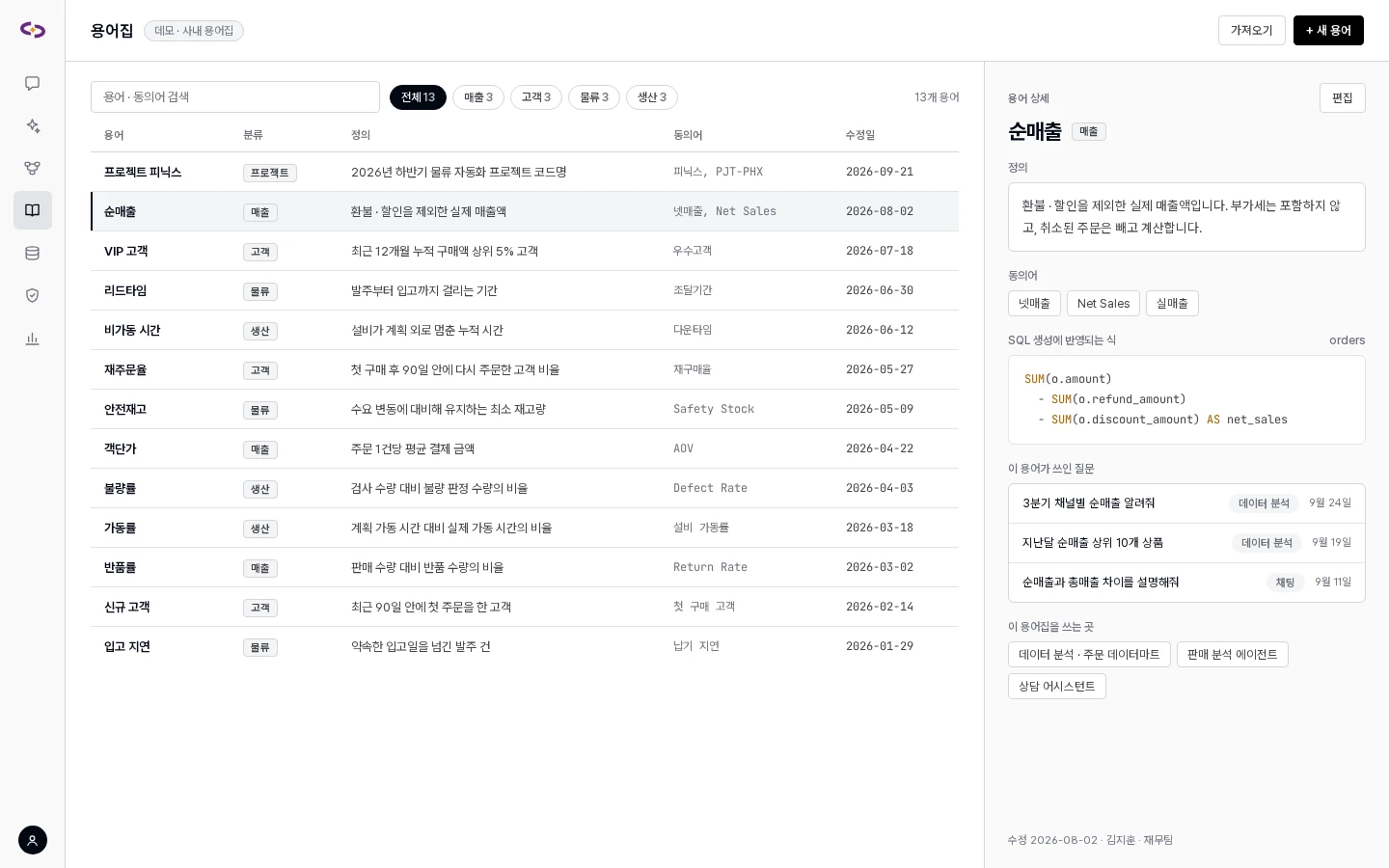This screenshot has height=868, width=1389.
Task: Click the 매출 tag beside 순매출 title
Action: pyautogui.click(x=1089, y=132)
